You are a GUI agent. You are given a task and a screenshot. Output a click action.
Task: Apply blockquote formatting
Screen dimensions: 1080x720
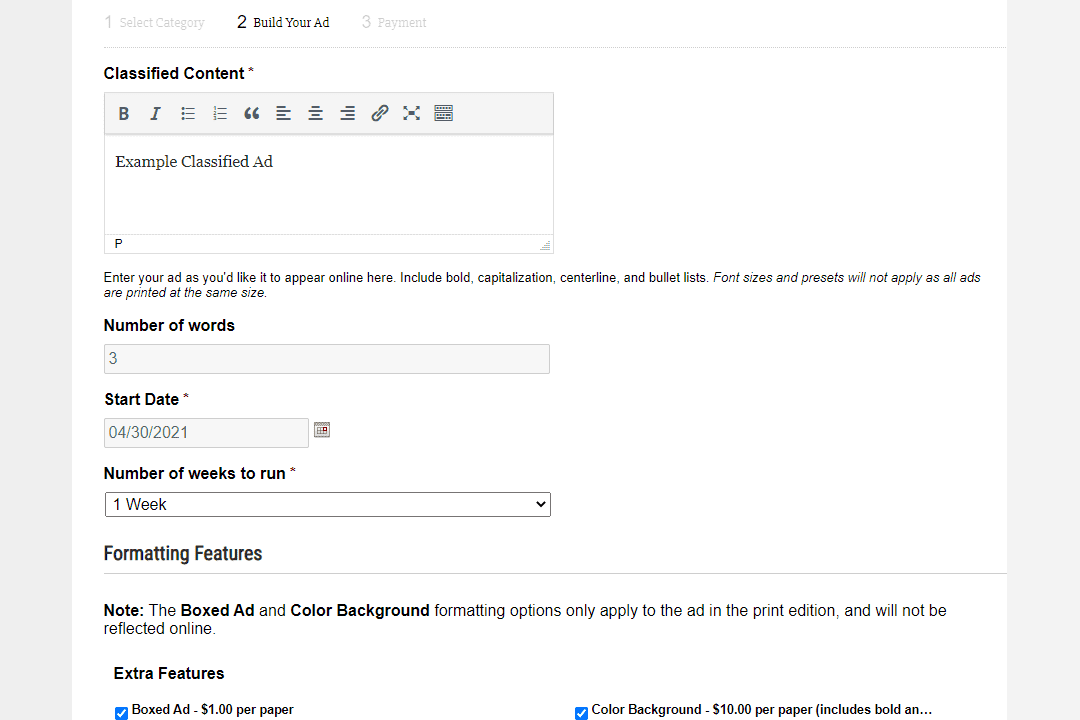click(x=251, y=114)
